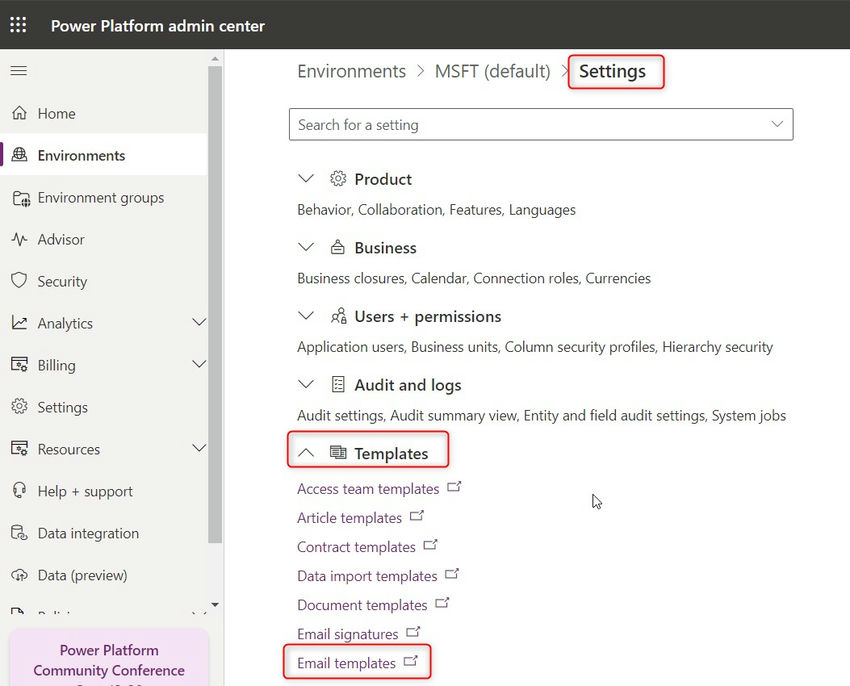Select Settings in the left navigation

pos(62,407)
